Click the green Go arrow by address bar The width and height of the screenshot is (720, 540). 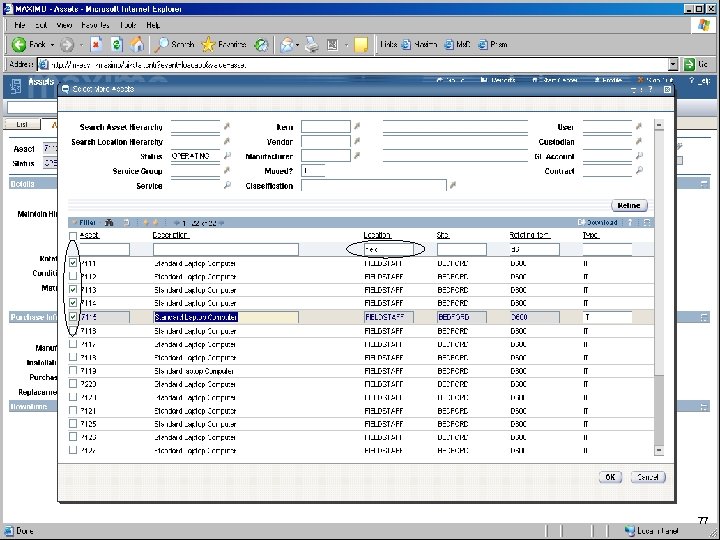(689, 65)
